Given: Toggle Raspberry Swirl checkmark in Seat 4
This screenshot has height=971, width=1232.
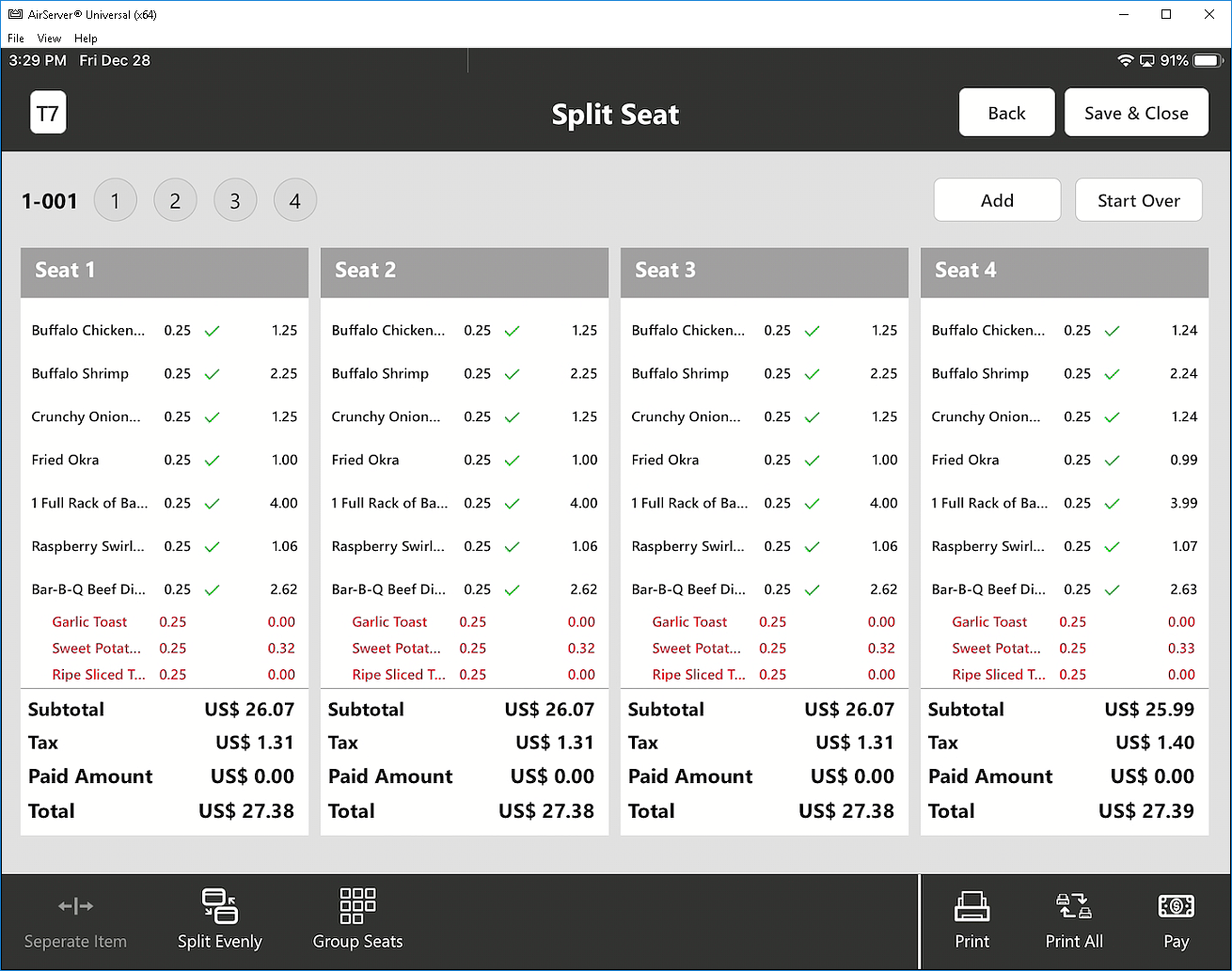Looking at the screenshot, I should tap(1113, 547).
